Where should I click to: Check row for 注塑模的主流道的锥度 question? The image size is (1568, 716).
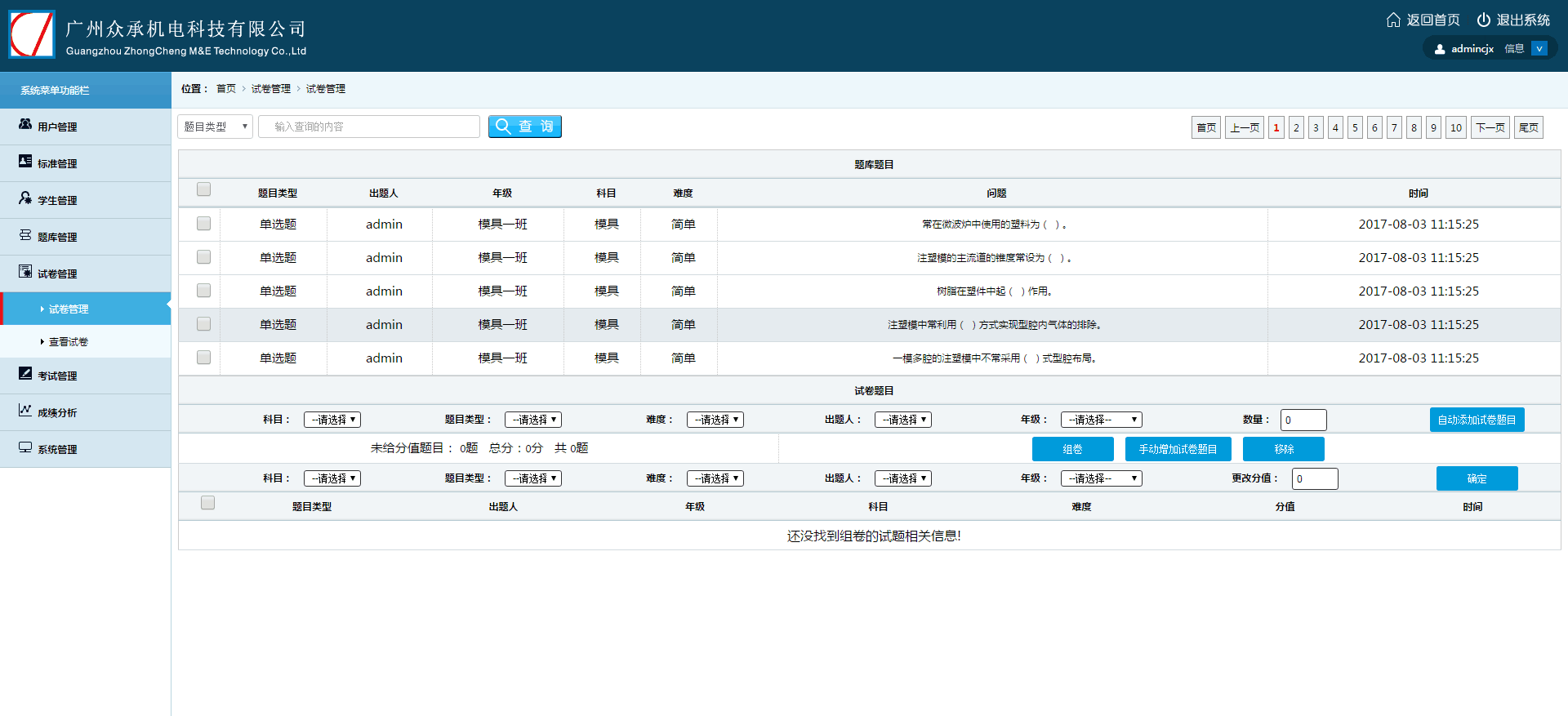(x=203, y=257)
